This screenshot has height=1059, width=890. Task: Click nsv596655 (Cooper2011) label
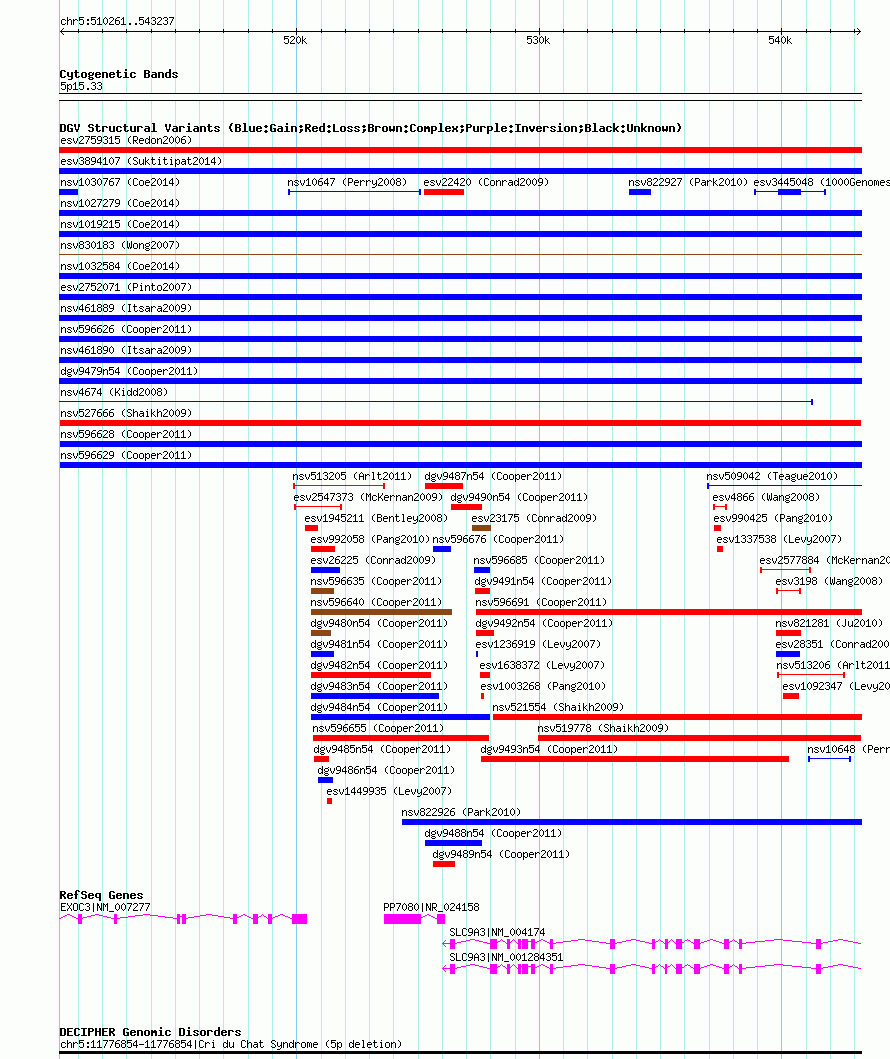(x=378, y=728)
